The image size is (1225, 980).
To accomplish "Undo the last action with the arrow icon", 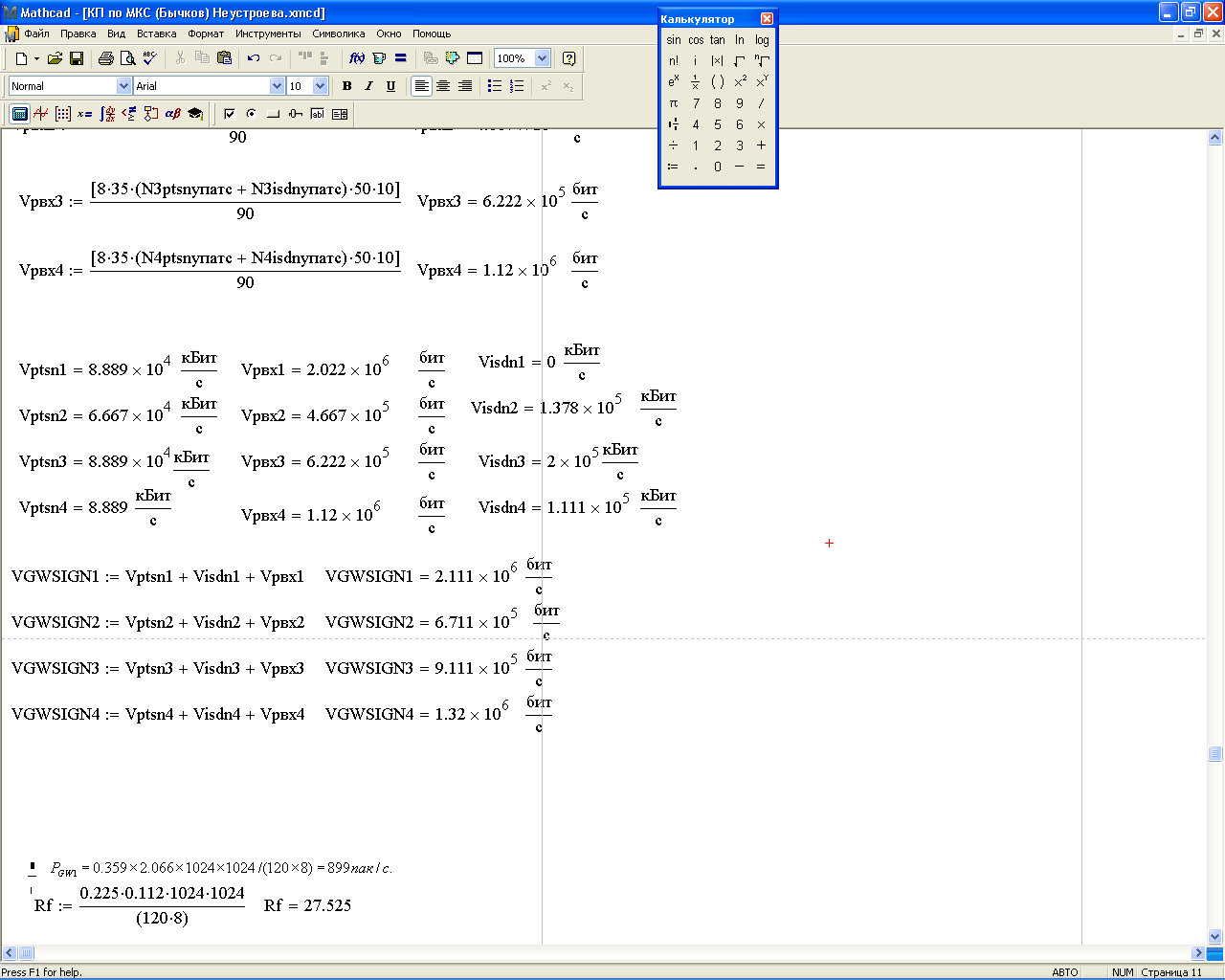I will (254, 58).
